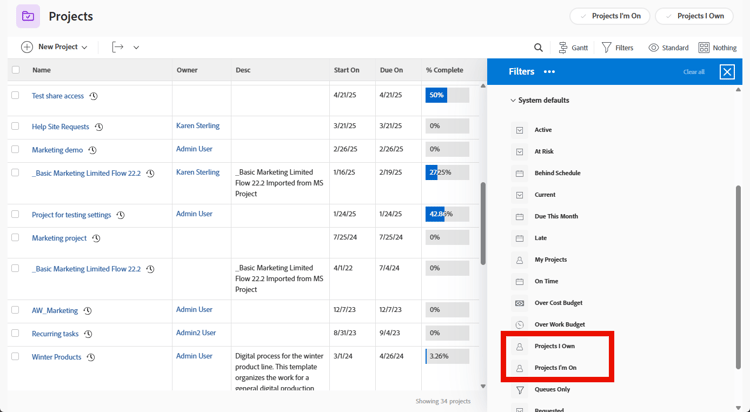Select the Queues Only filter
Screen dimensions: 750x412
tap(552, 390)
